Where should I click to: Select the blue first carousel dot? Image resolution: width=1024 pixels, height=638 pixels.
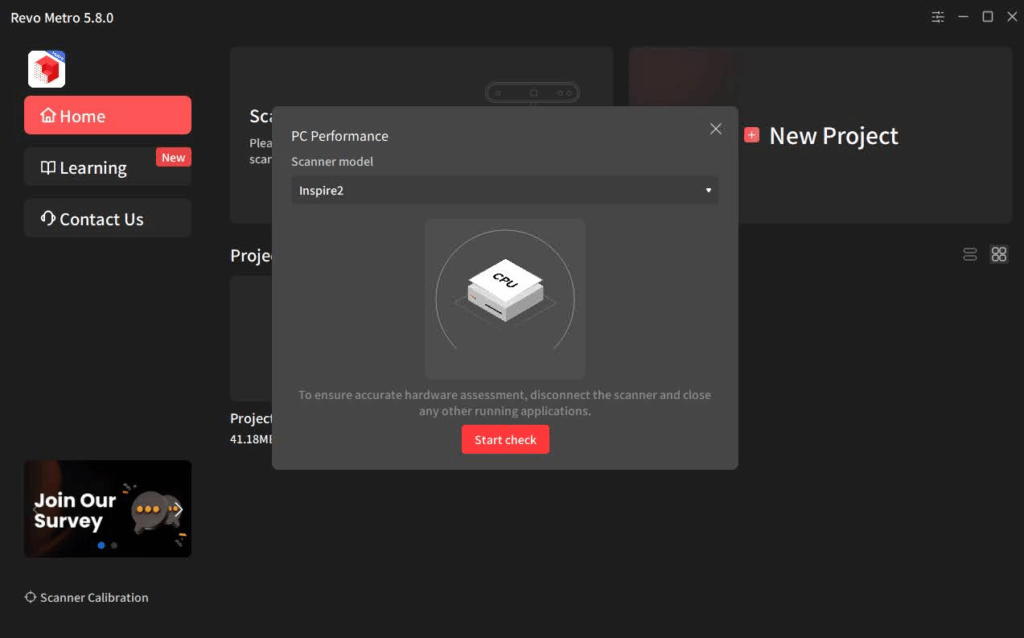pos(101,546)
